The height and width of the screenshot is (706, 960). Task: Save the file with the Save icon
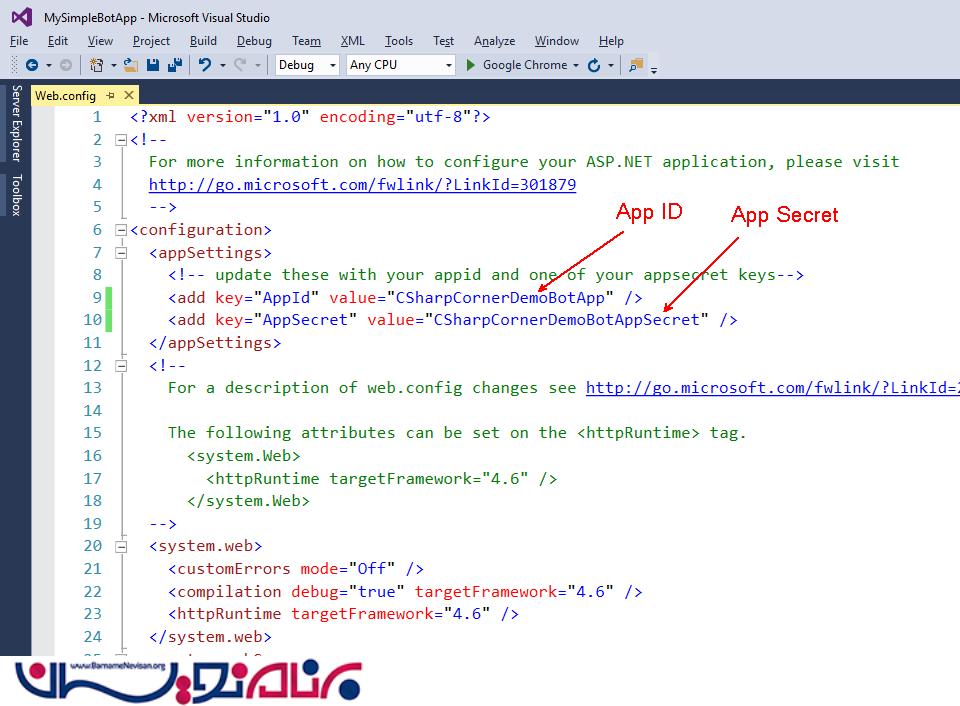[153, 65]
